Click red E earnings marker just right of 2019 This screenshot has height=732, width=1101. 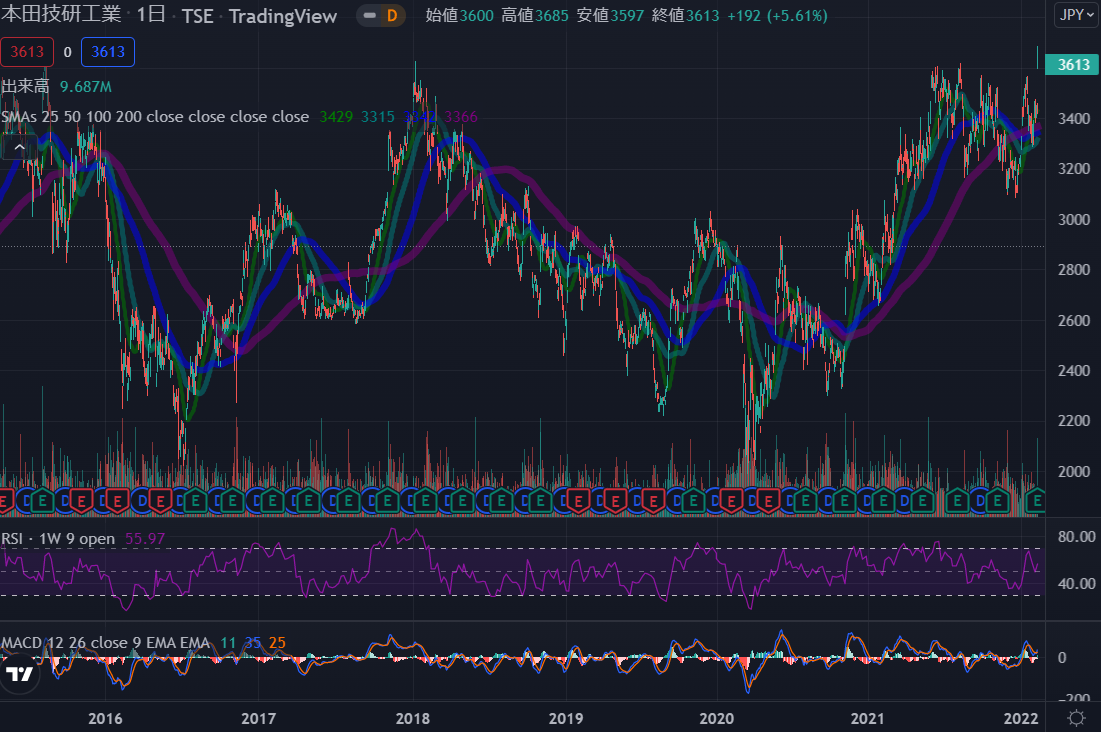pyautogui.click(x=578, y=502)
